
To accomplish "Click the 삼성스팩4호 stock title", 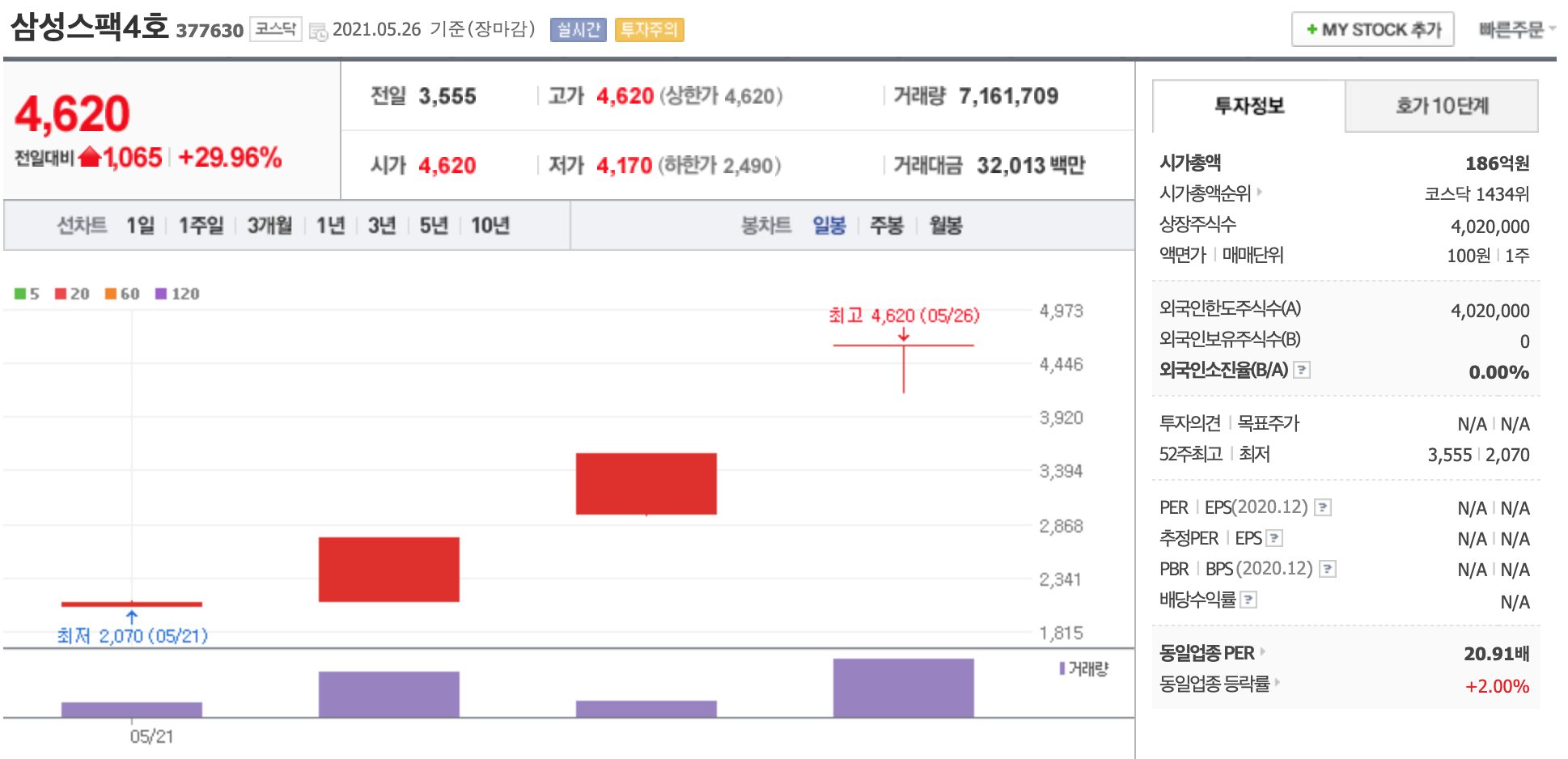I will [x=89, y=27].
